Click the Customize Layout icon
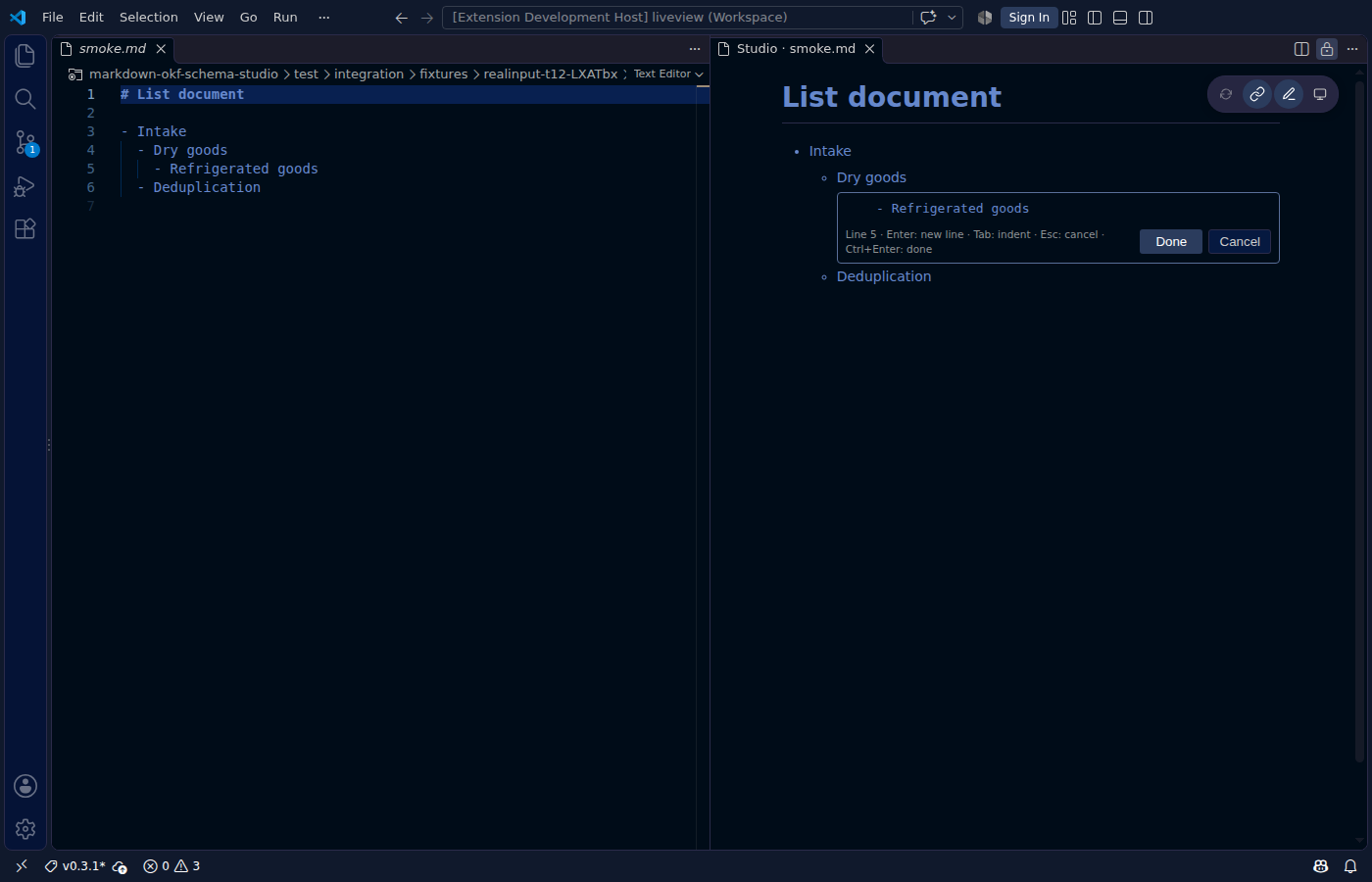 pos(1069,18)
